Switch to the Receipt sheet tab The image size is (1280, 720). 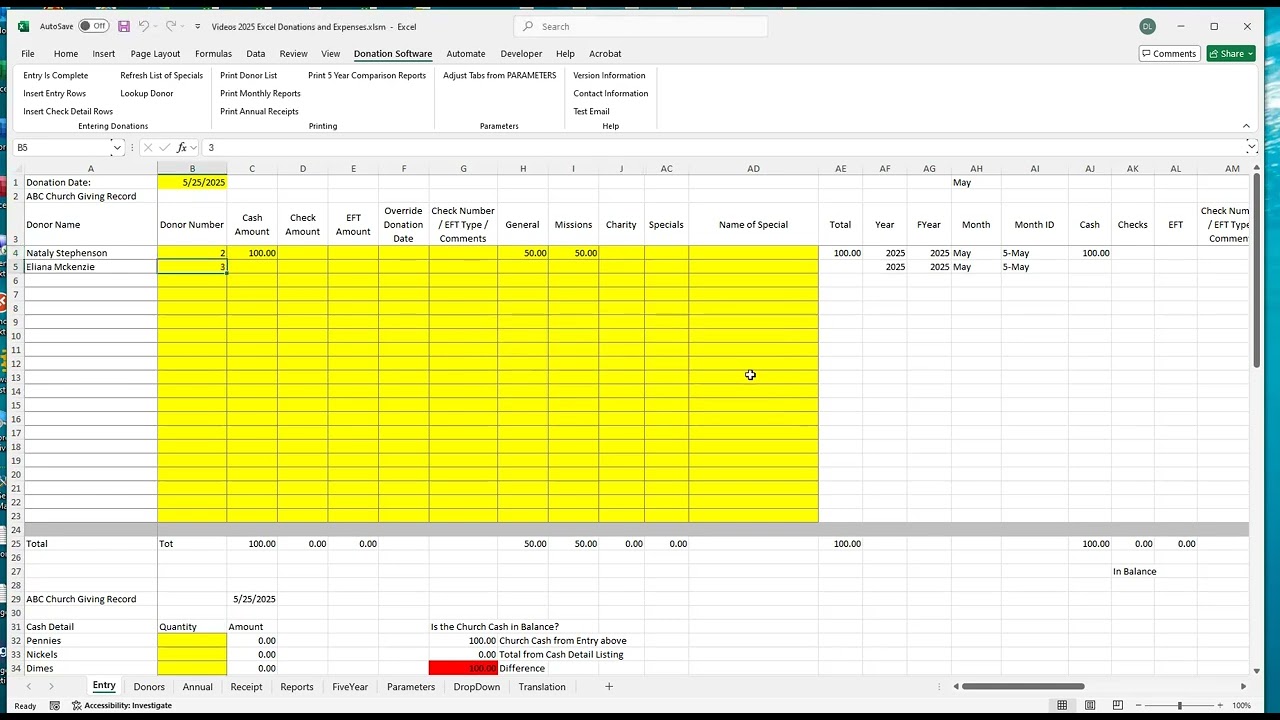click(x=246, y=687)
